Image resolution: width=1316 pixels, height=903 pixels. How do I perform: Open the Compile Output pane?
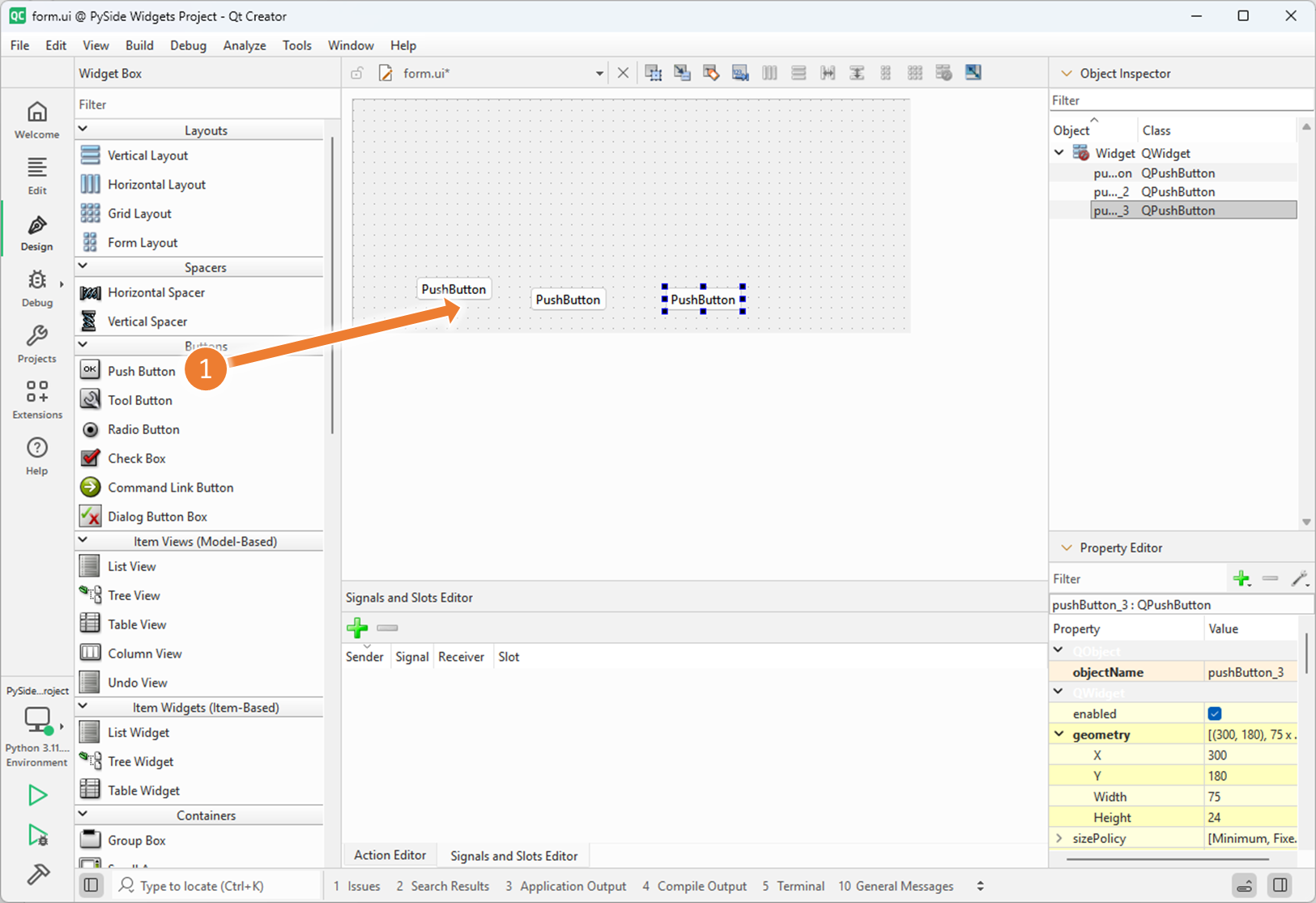[x=695, y=886]
